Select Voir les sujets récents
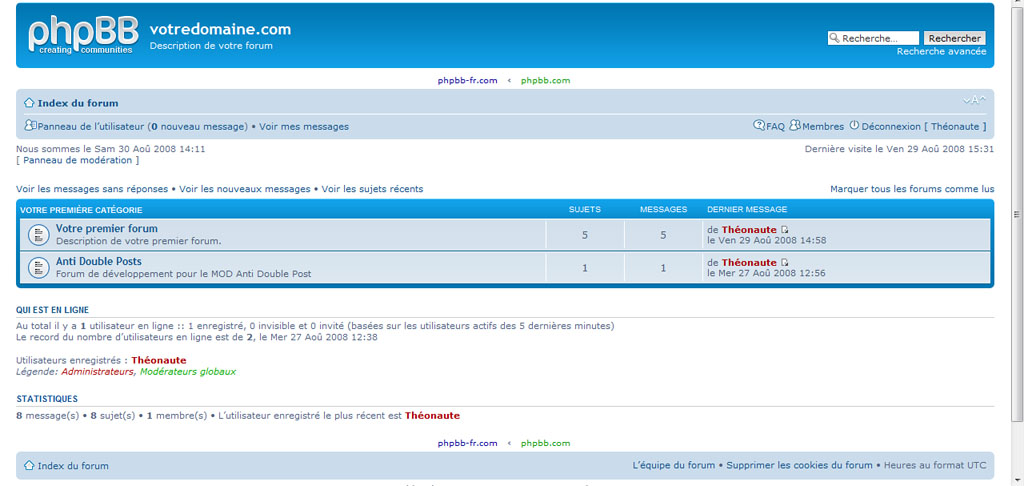Image resolution: width=1024 pixels, height=486 pixels. tap(372, 189)
